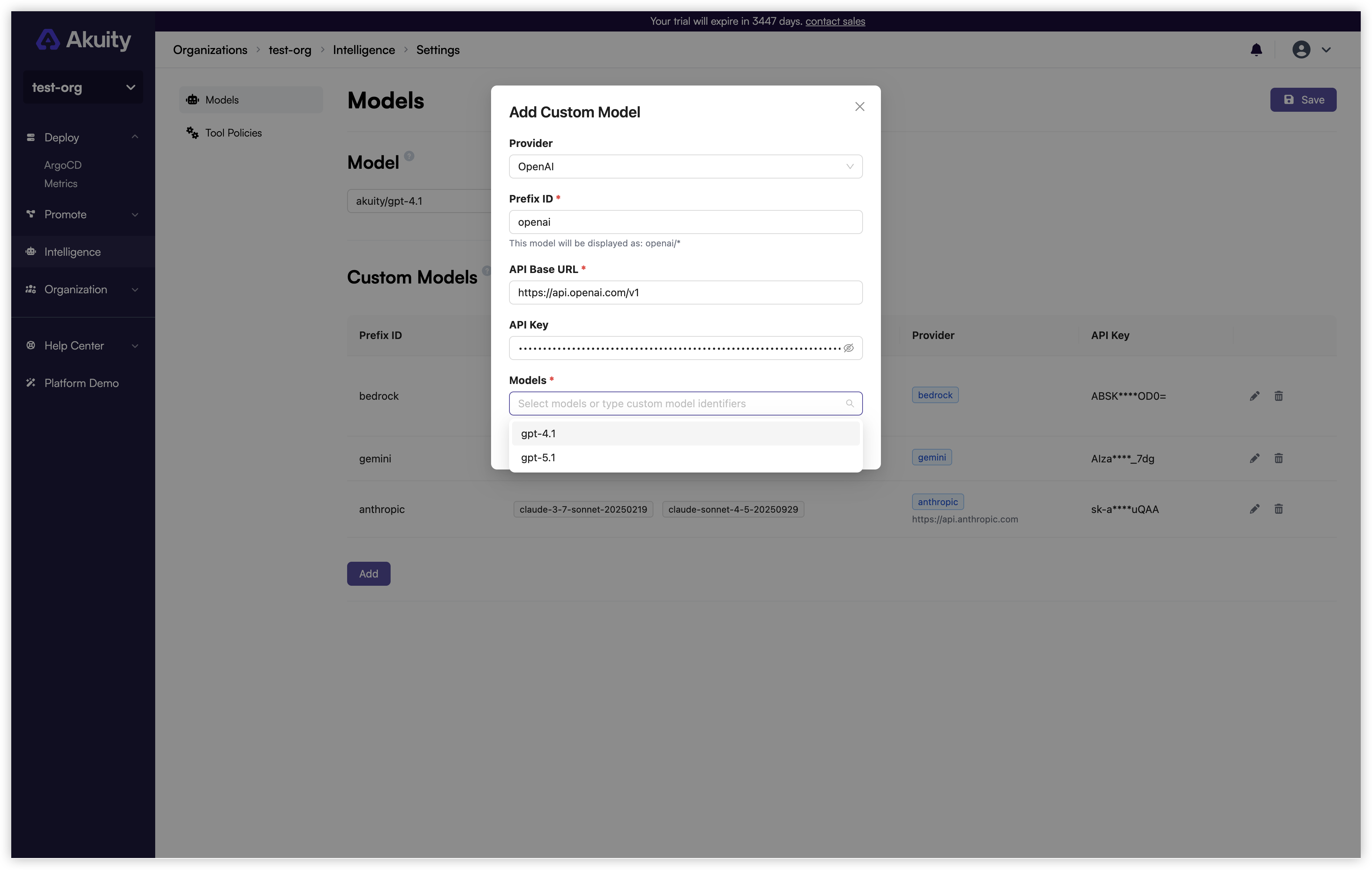Edit the bedrock custom model row
1372x870 pixels.
(1255, 396)
